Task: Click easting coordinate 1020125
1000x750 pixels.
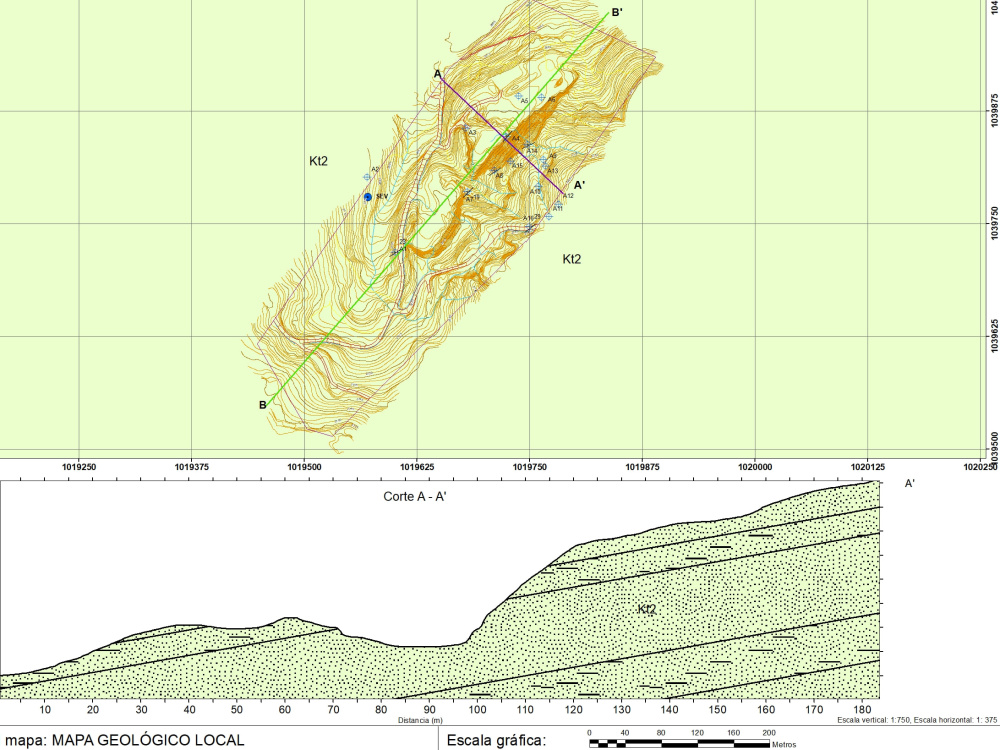Action: [867, 467]
